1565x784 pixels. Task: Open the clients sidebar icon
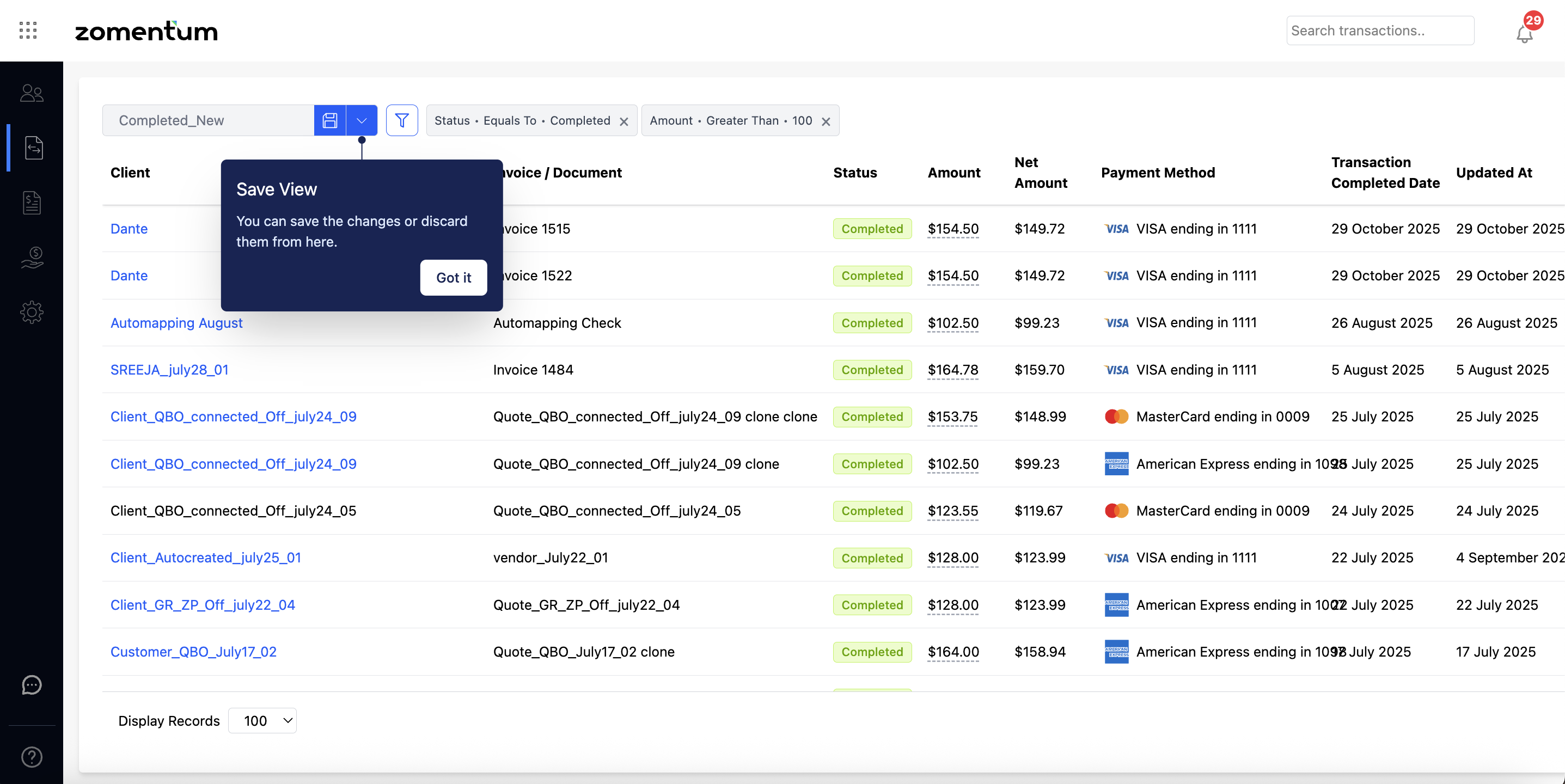(32, 93)
